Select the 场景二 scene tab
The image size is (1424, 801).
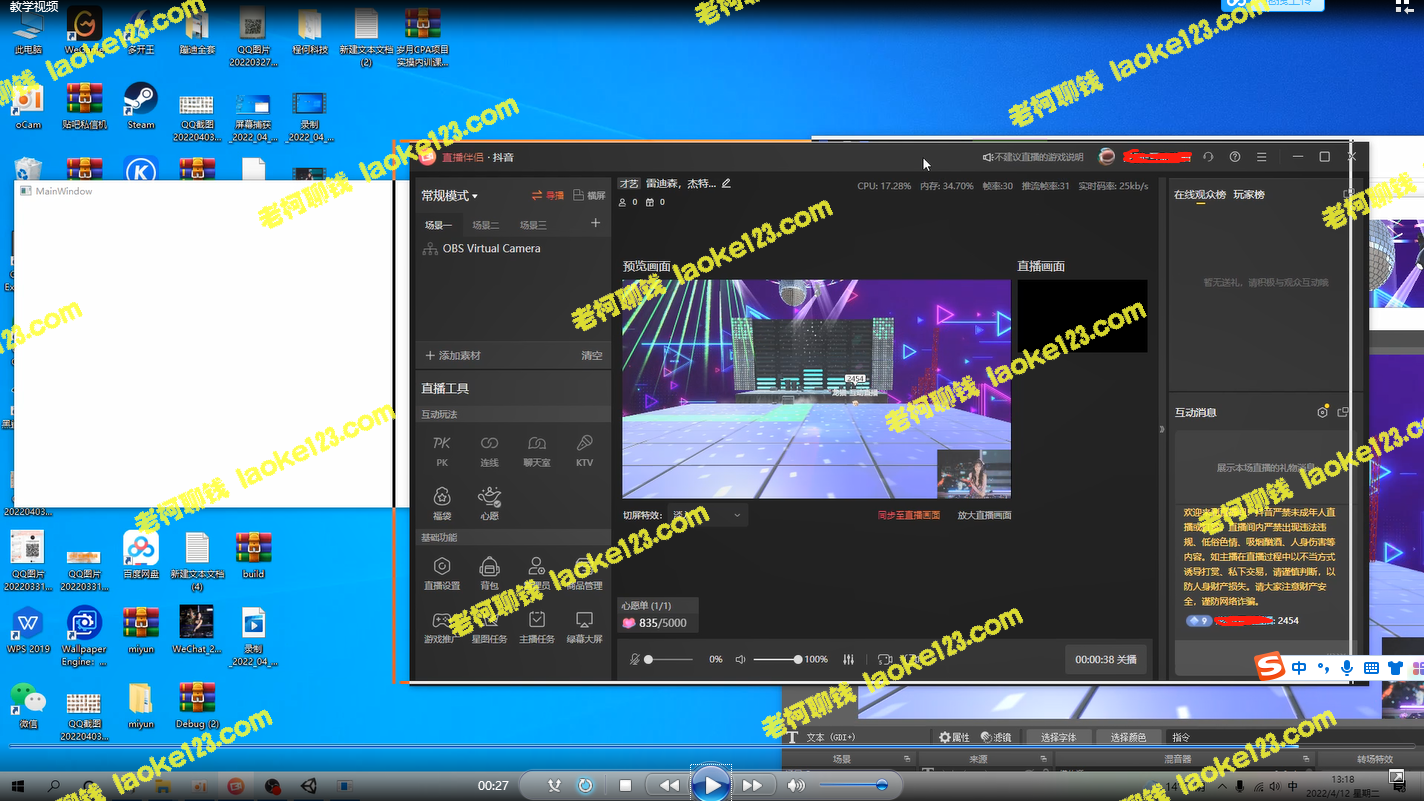[x=486, y=225]
